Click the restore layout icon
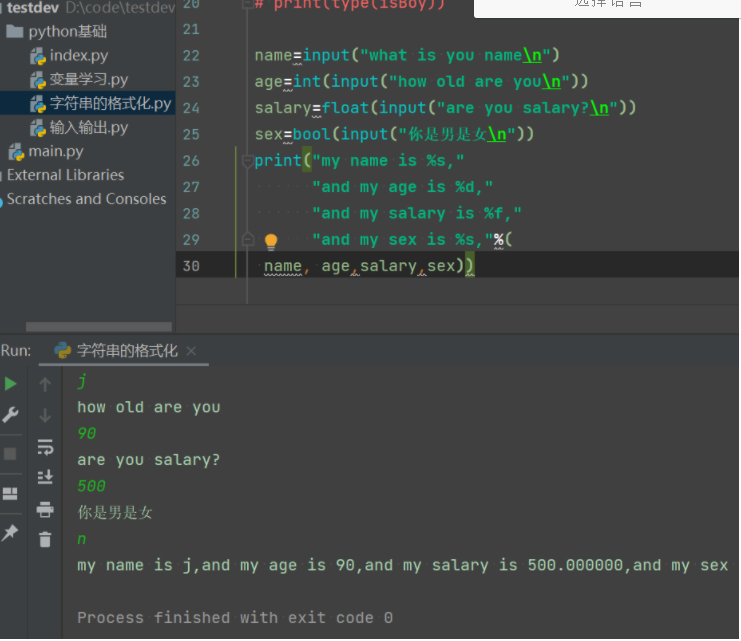Screen dimensions: 741x641 pyautogui.click(x=10, y=494)
